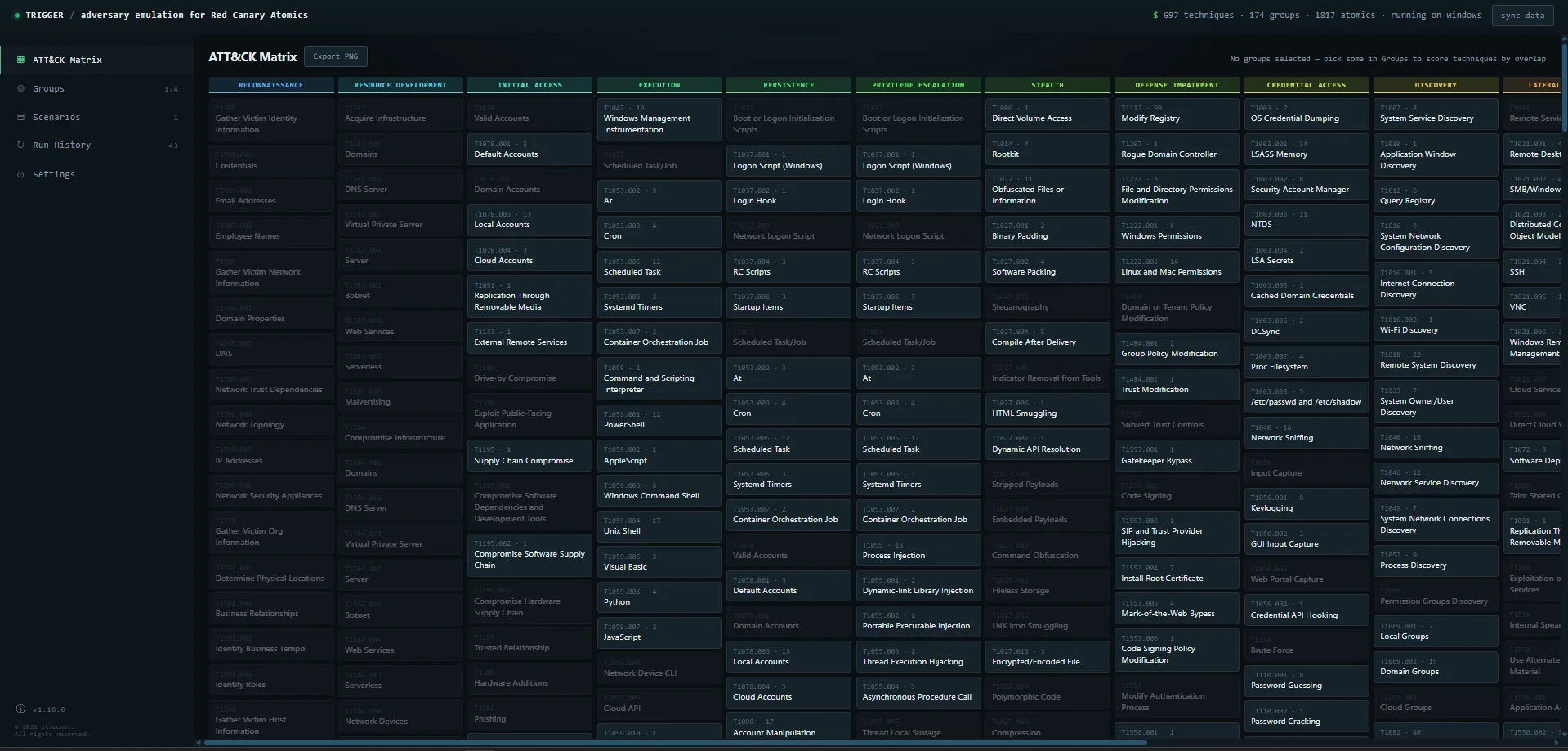Select the Query Registry technique card
The height and width of the screenshot is (751, 1568).
pos(1436,195)
